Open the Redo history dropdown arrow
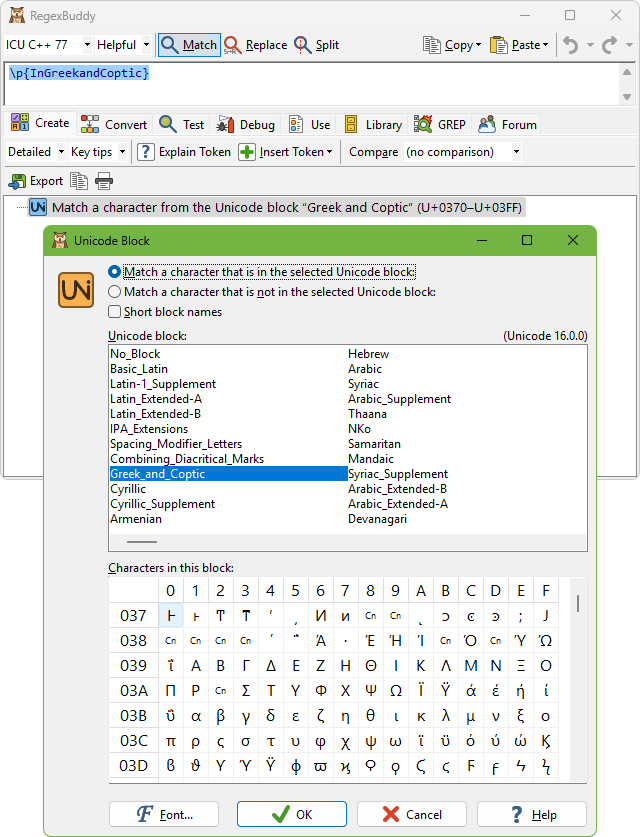Image resolution: width=640 pixels, height=837 pixels. pyautogui.click(x=629, y=45)
